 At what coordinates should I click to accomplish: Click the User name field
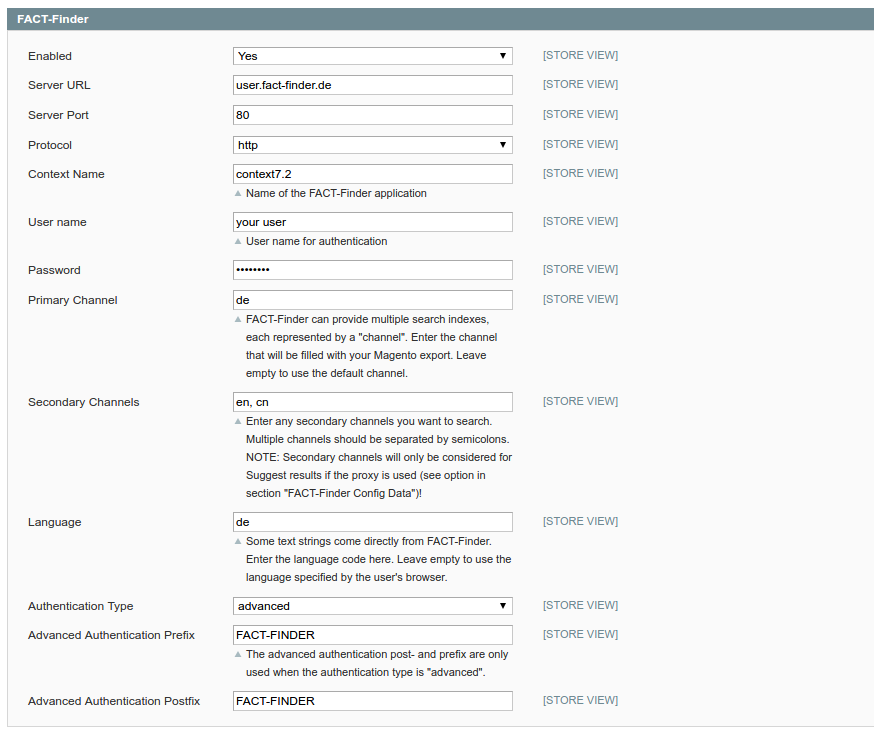371,221
